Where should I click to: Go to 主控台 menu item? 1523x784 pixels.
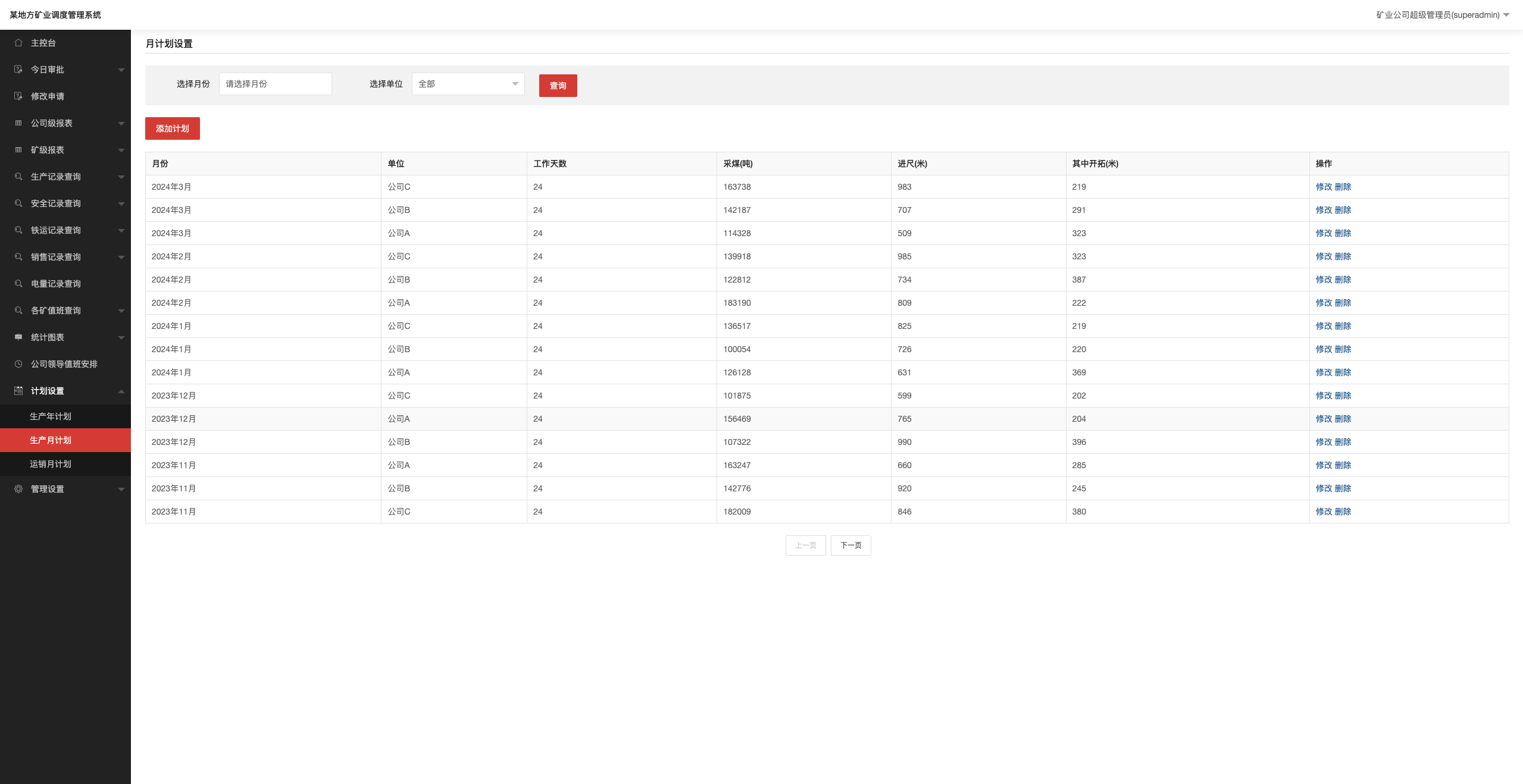[65, 43]
